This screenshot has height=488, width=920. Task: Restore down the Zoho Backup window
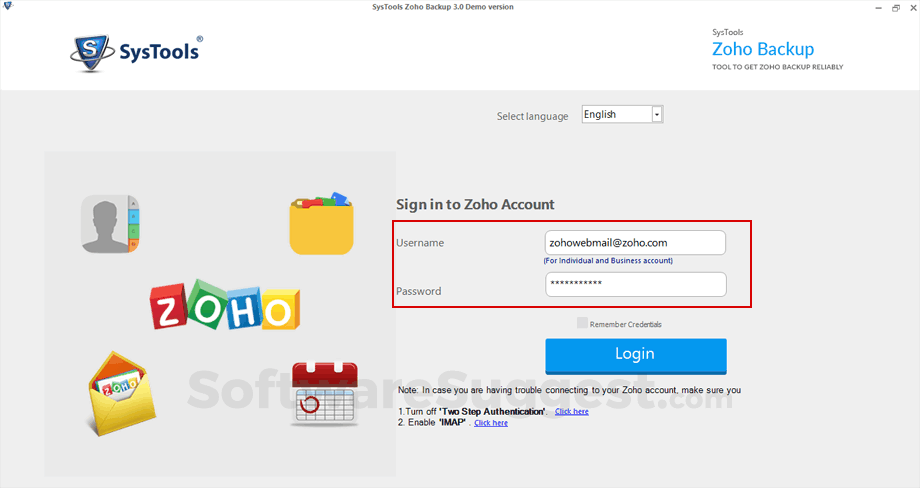tap(895, 8)
